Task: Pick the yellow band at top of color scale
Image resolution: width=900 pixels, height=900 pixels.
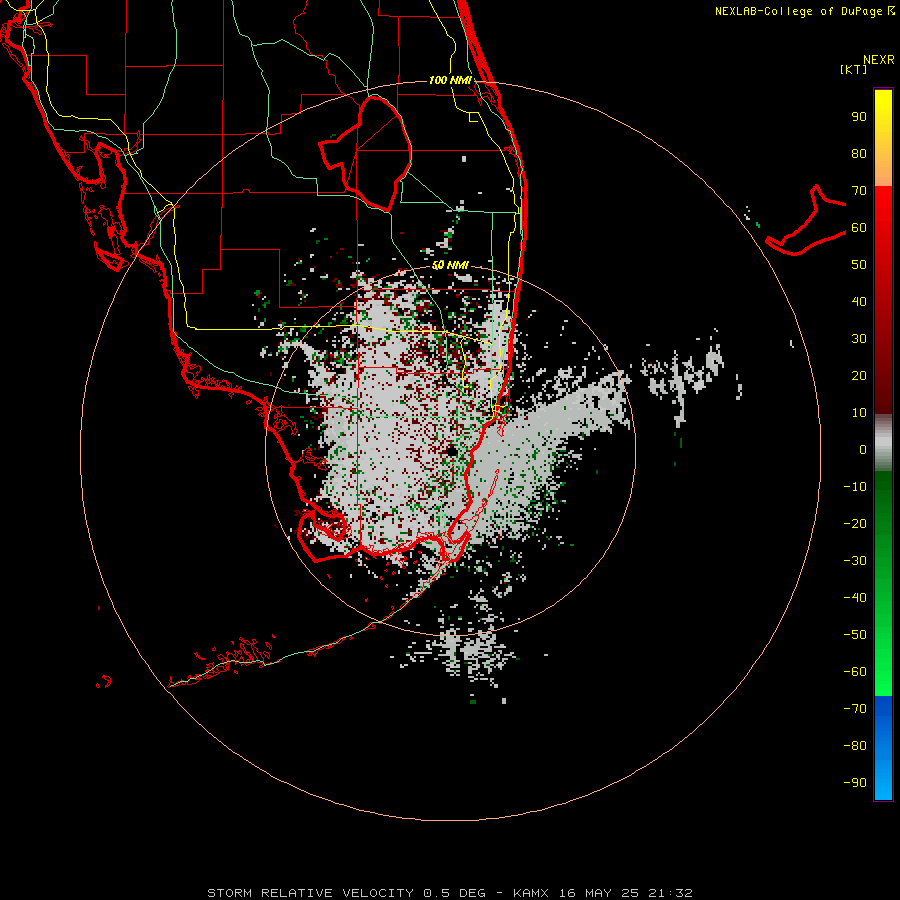Action: pyautogui.click(x=883, y=138)
